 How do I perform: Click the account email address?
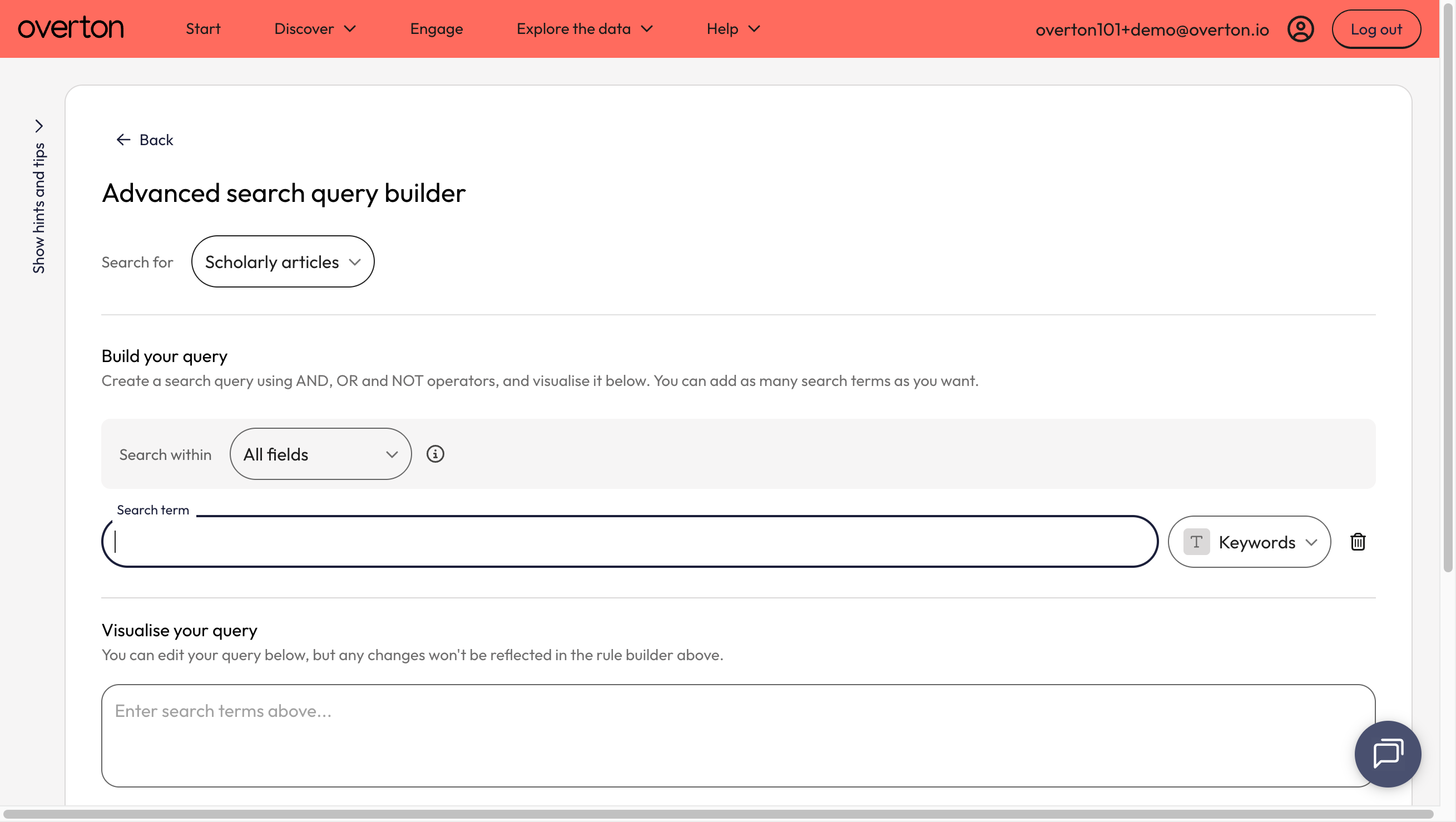click(x=1152, y=29)
